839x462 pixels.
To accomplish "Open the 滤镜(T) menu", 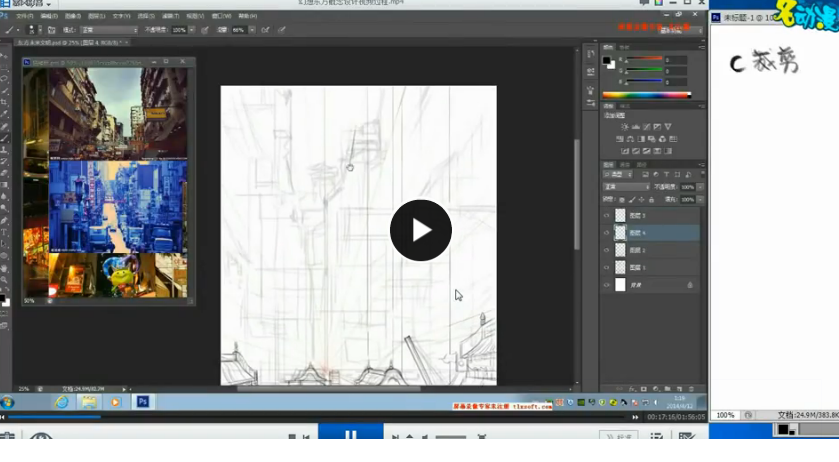I will 171,16.
